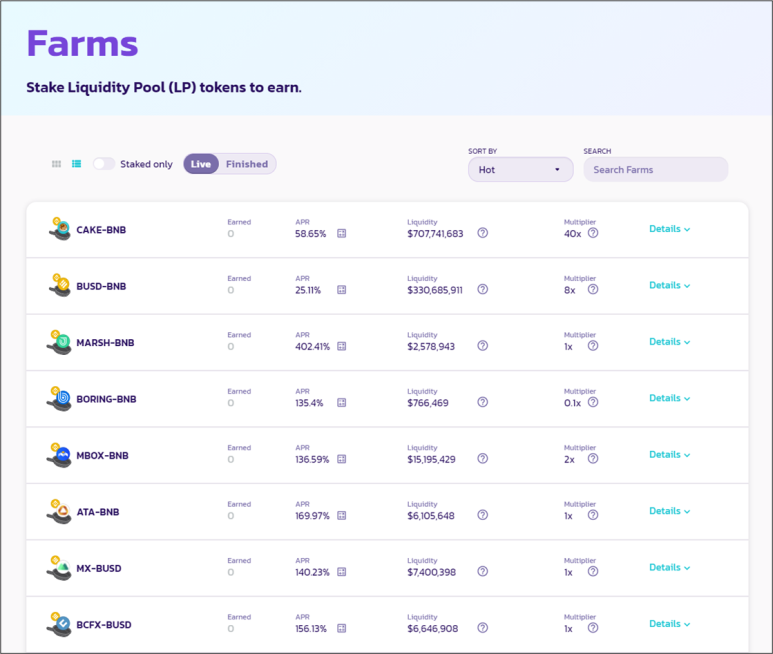Click multiplier help icon for BORING-BNB
Viewport: 773px width, 654px height.
593,402
